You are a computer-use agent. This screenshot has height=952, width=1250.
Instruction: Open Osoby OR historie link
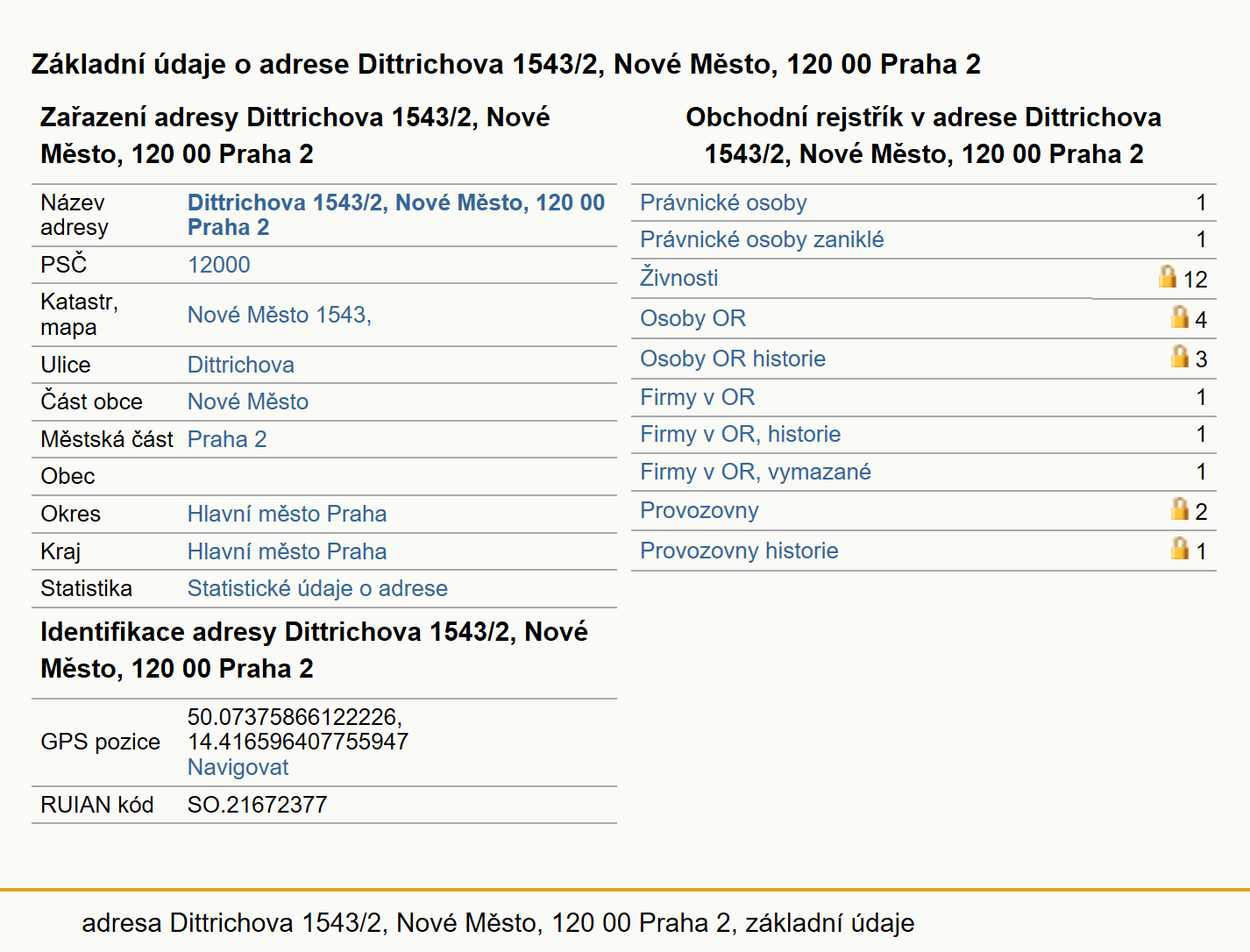(x=733, y=359)
